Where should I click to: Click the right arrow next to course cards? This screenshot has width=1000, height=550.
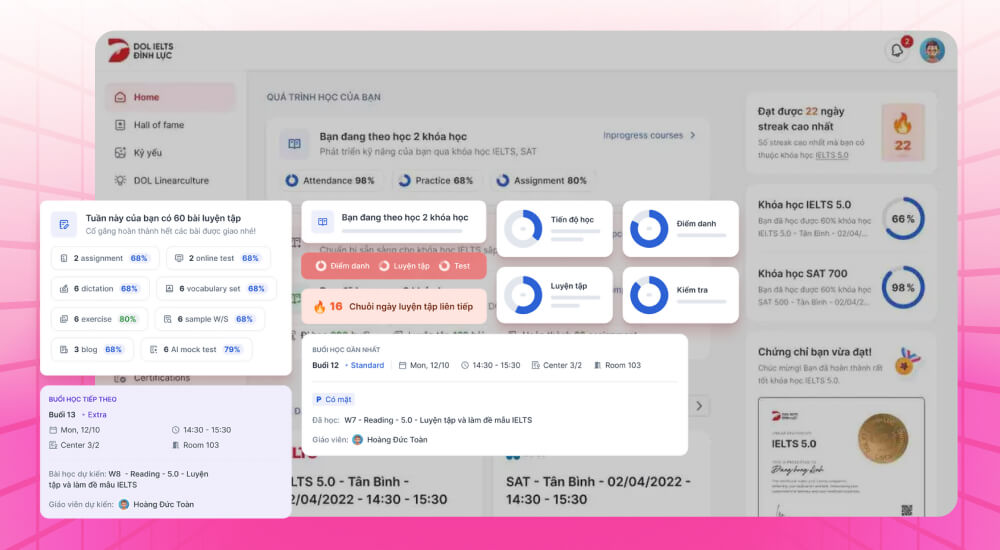(x=701, y=405)
